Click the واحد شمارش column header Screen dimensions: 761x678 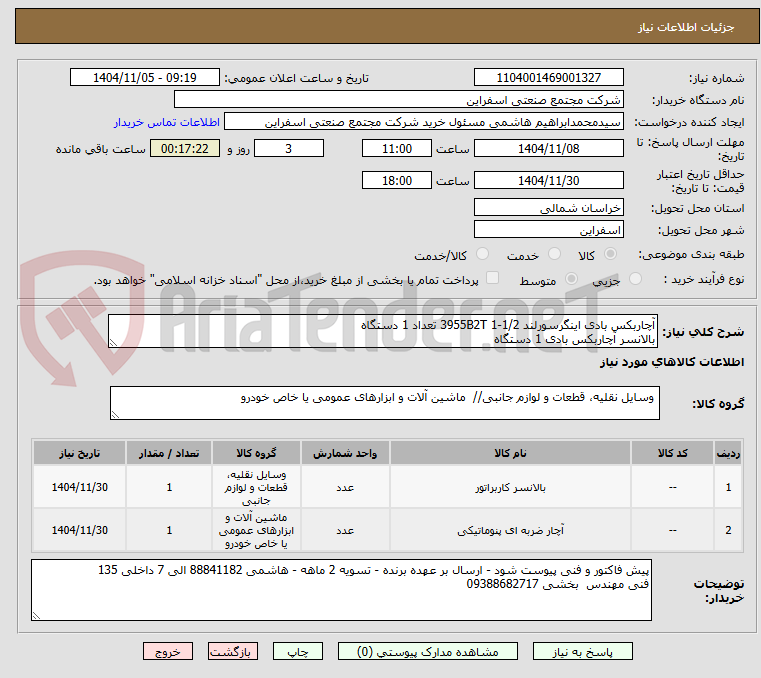(345, 453)
